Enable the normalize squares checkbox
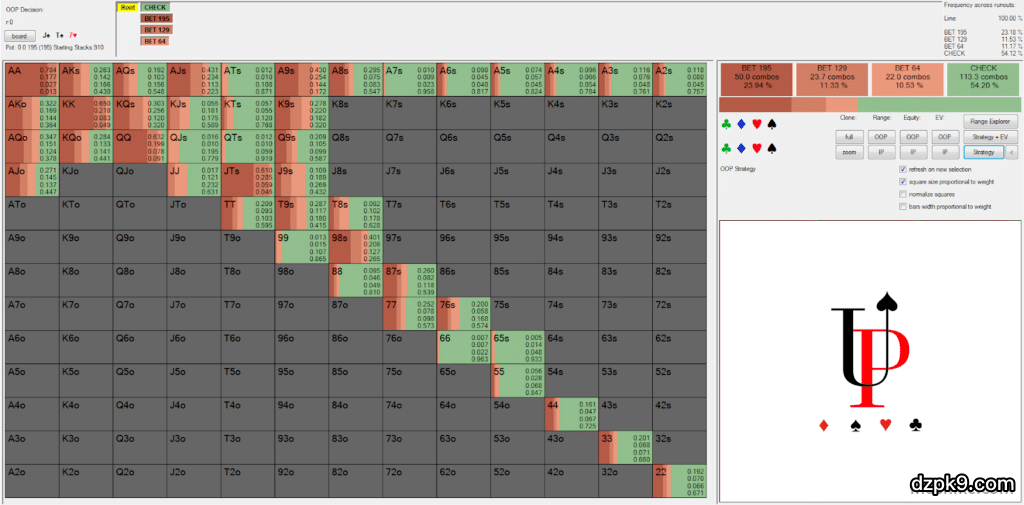Screen dimensions: 1024x505 pyautogui.click(x=903, y=194)
